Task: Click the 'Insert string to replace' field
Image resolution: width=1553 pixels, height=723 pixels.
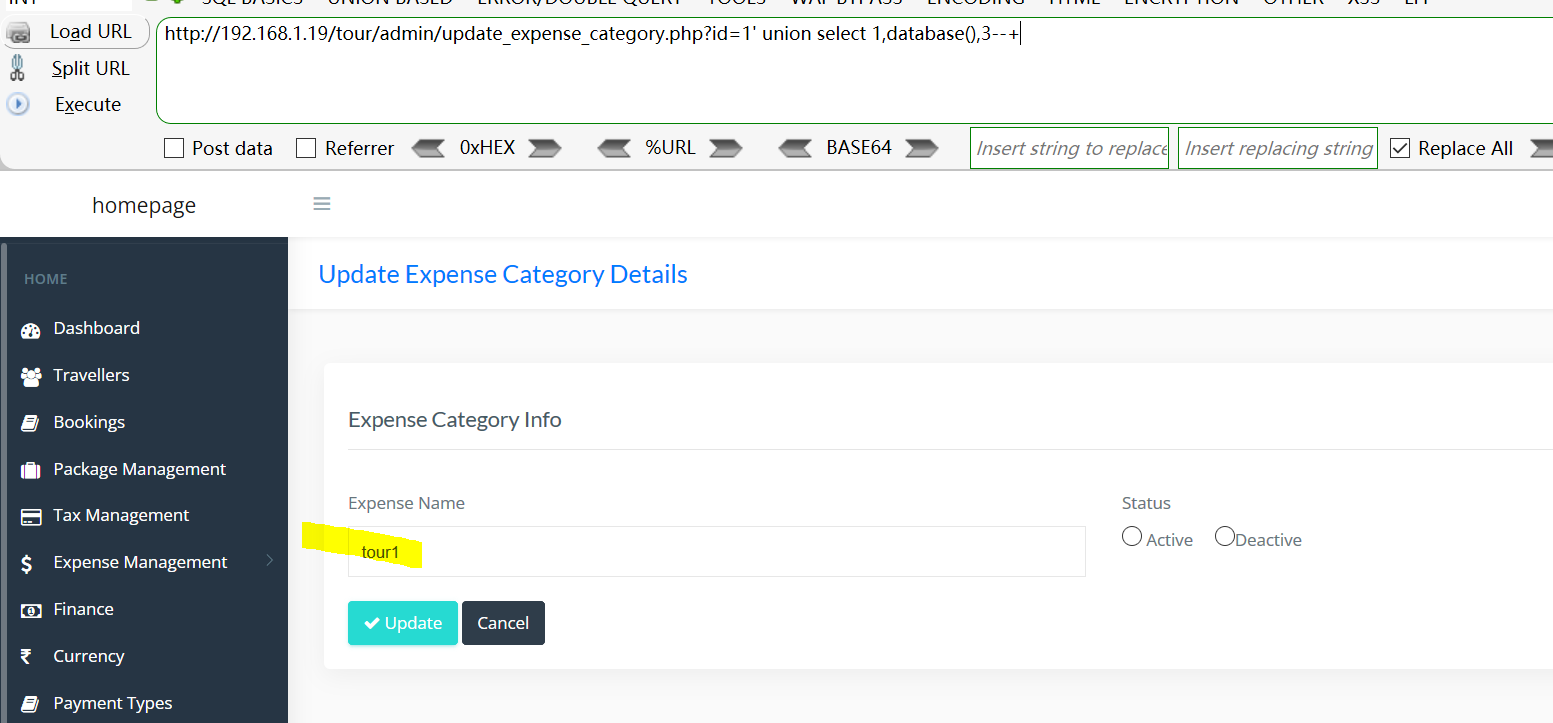Action: point(1069,148)
